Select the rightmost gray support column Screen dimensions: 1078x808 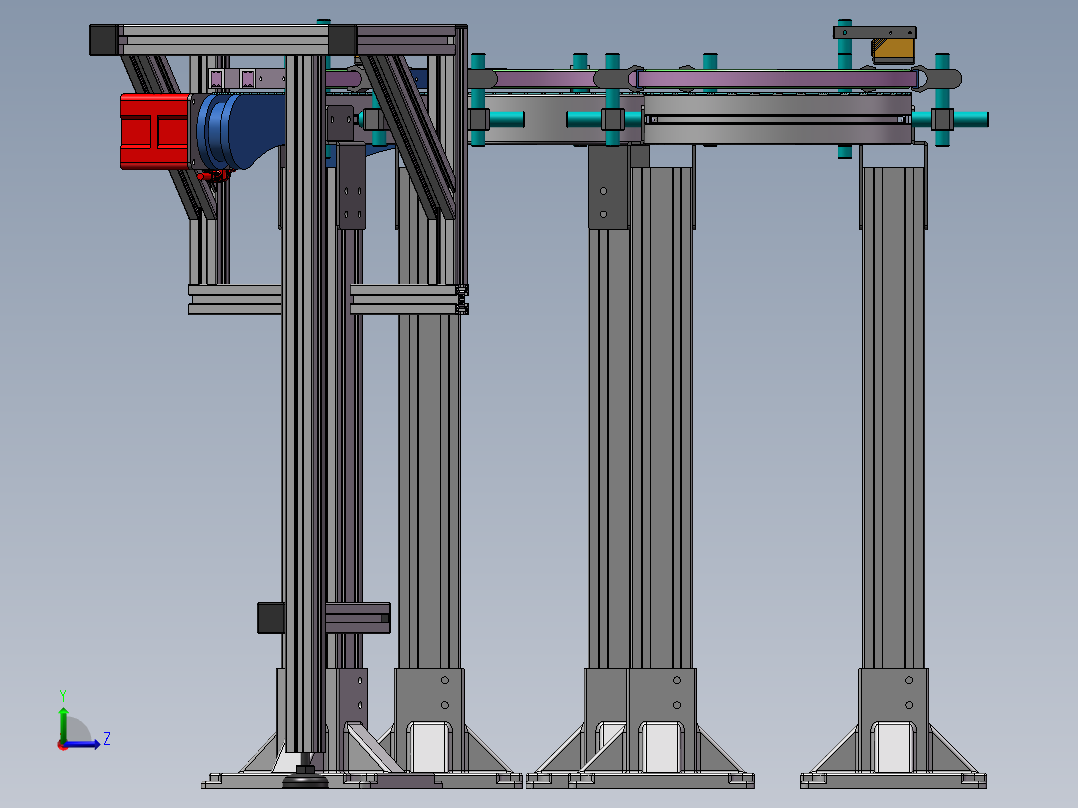[x=893, y=417]
